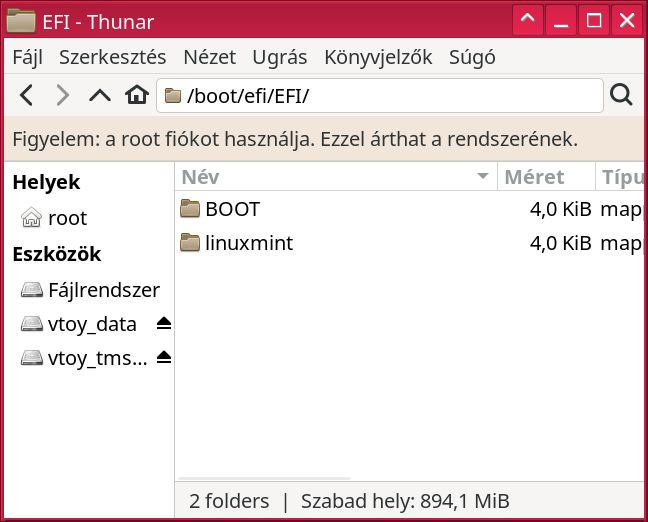Open the search magnifier icon

click(621, 95)
